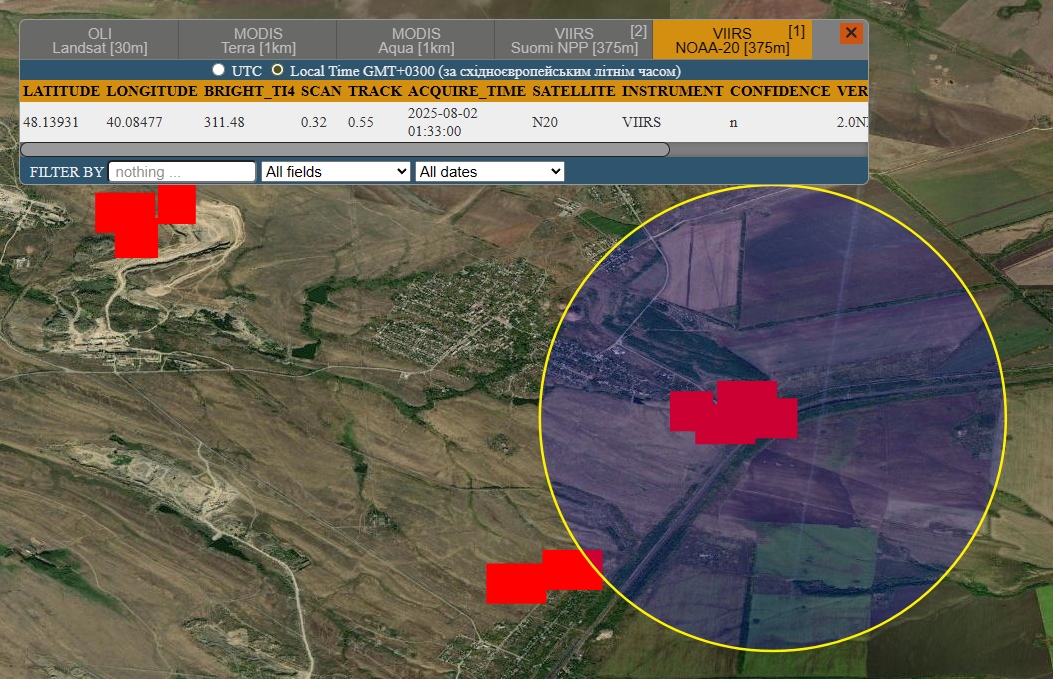The height and width of the screenshot is (679, 1053).
Task: Expand the All dates dropdown
Action: (x=489, y=171)
